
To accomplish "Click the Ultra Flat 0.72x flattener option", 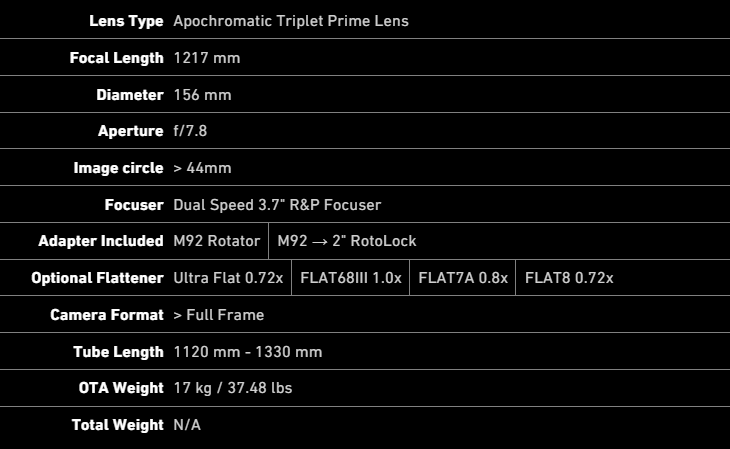I will [x=228, y=278].
